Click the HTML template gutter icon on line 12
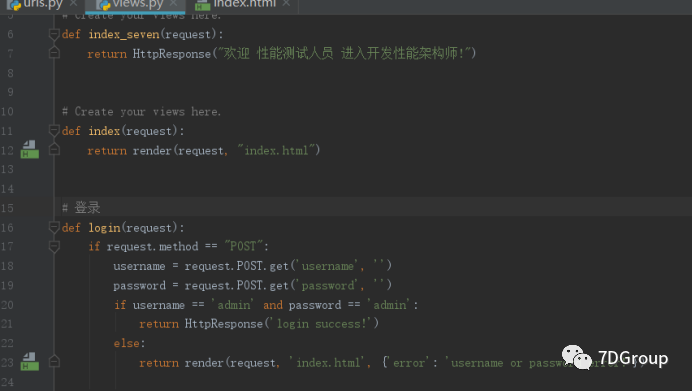Screen dimensions: 692x391 click(30, 150)
